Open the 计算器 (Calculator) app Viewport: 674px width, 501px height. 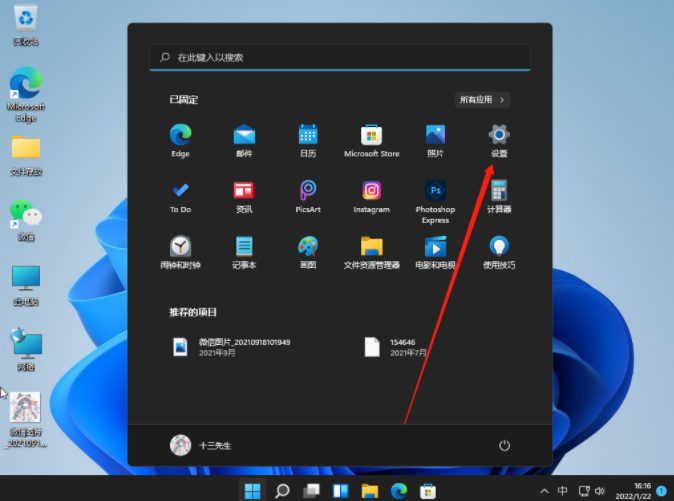(498, 191)
